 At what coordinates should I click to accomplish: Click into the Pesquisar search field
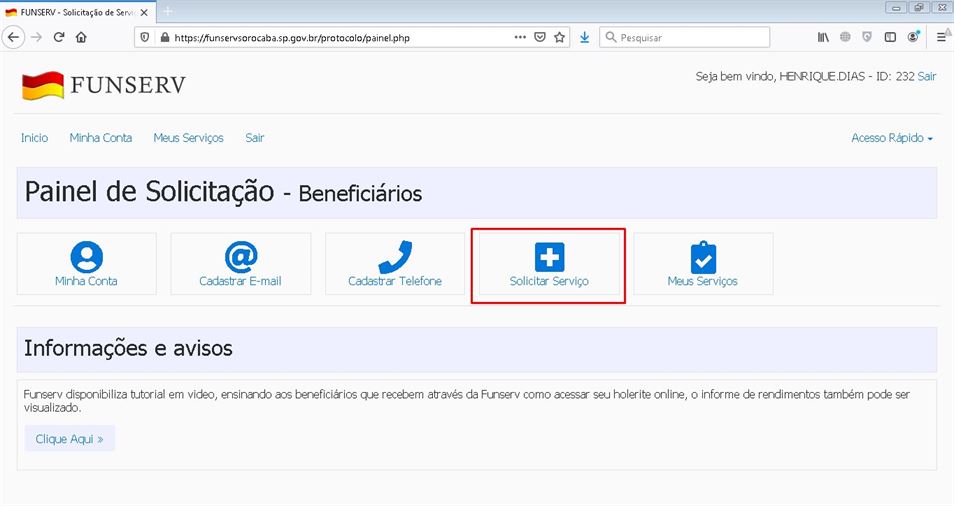tap(690, 37)
